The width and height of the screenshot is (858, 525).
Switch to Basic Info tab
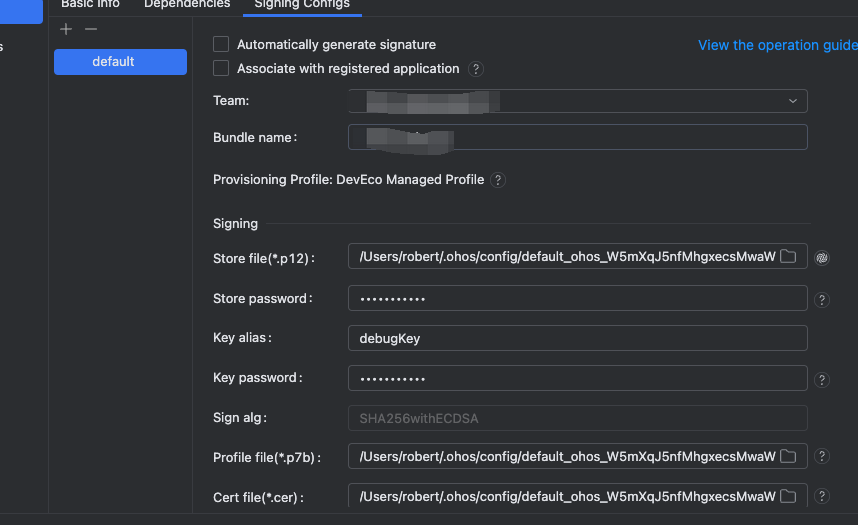point(90,4)
